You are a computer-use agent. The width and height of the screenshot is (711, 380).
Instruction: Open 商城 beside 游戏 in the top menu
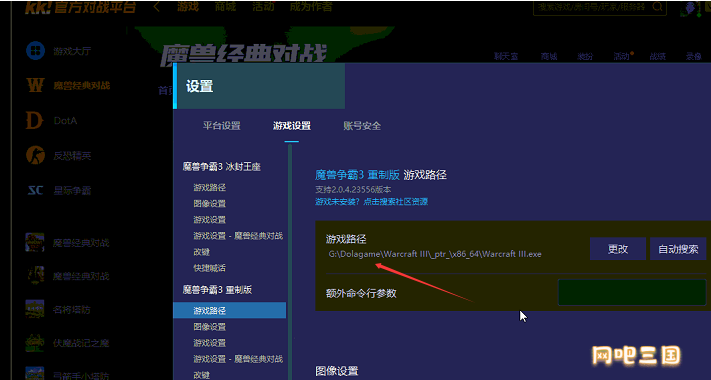tap(225, 7)
